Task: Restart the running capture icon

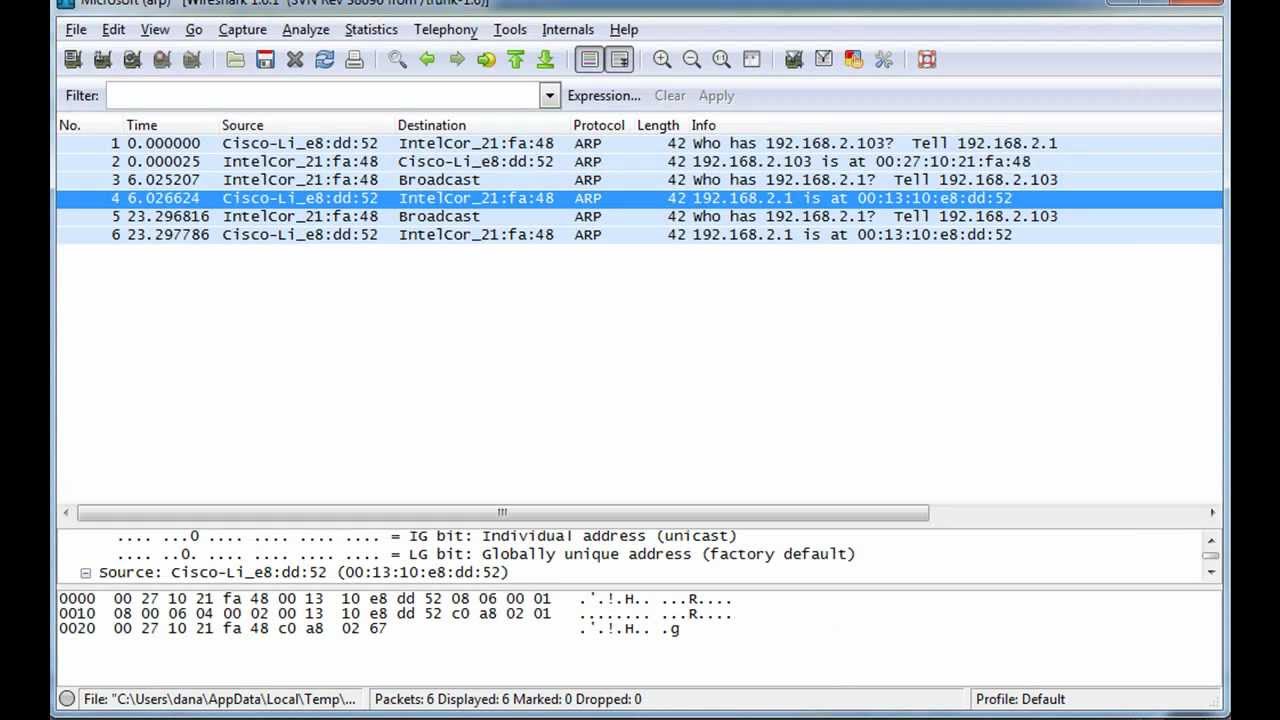Action: [192, 60]
